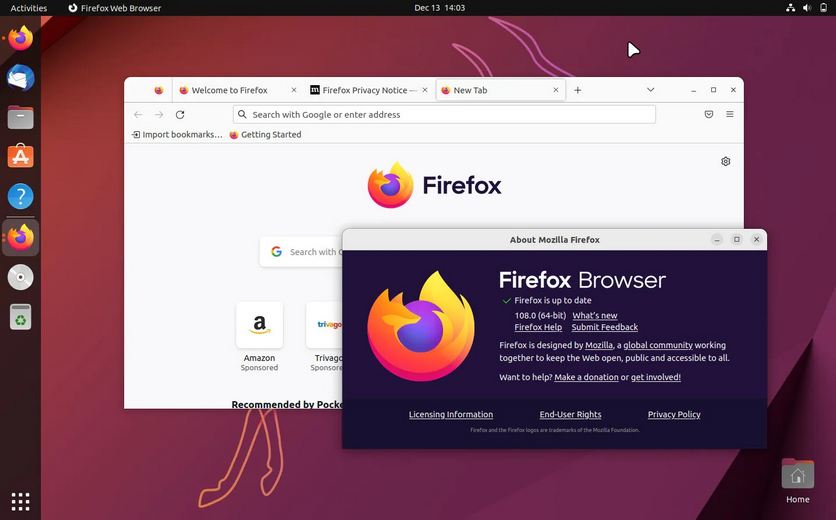Close the Welcome to Firefox tab
This screenshot has width=836, height=520.
pos(294,90)
